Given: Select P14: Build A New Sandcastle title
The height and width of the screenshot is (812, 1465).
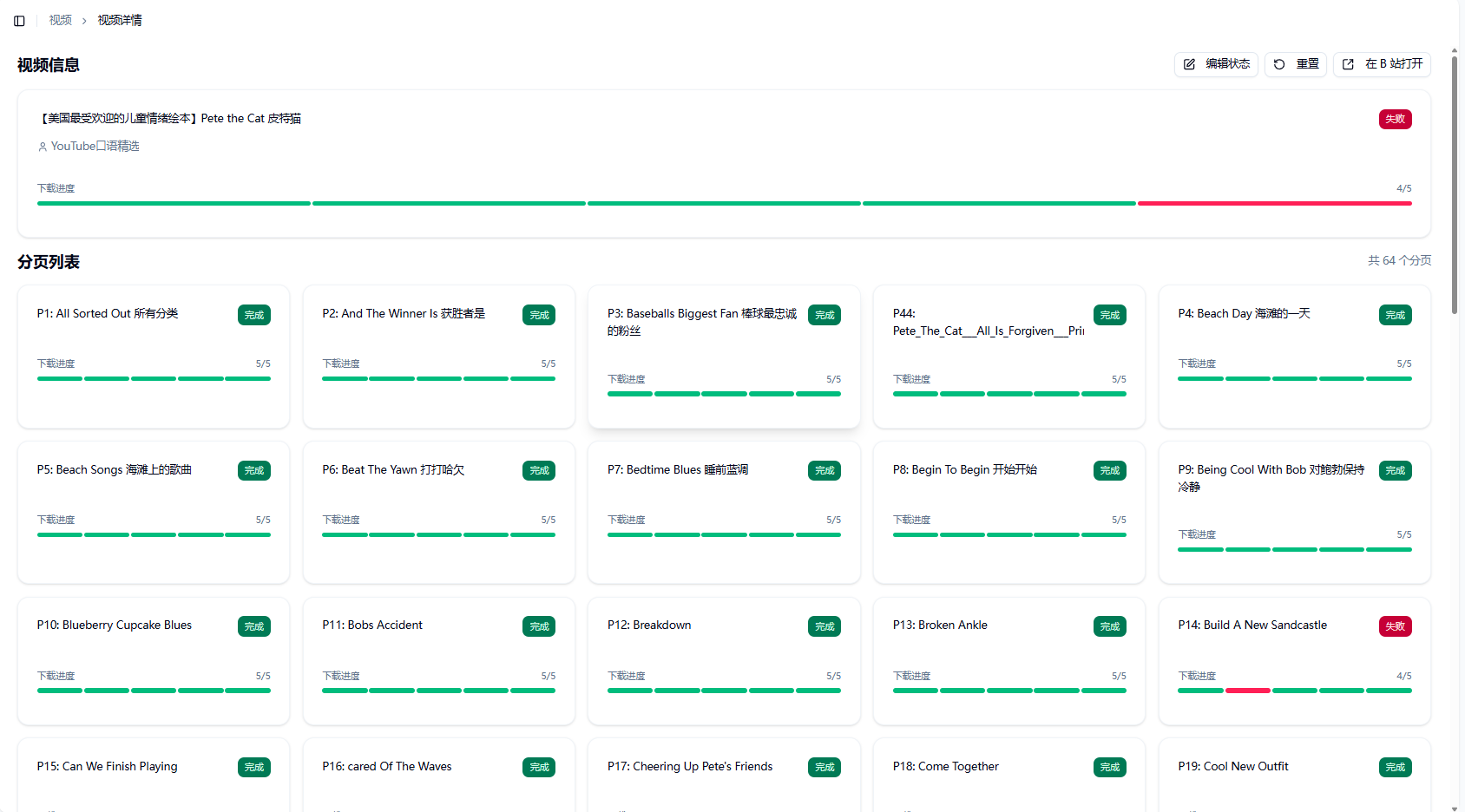Looking at the screenshot, I should point(1252,625).
